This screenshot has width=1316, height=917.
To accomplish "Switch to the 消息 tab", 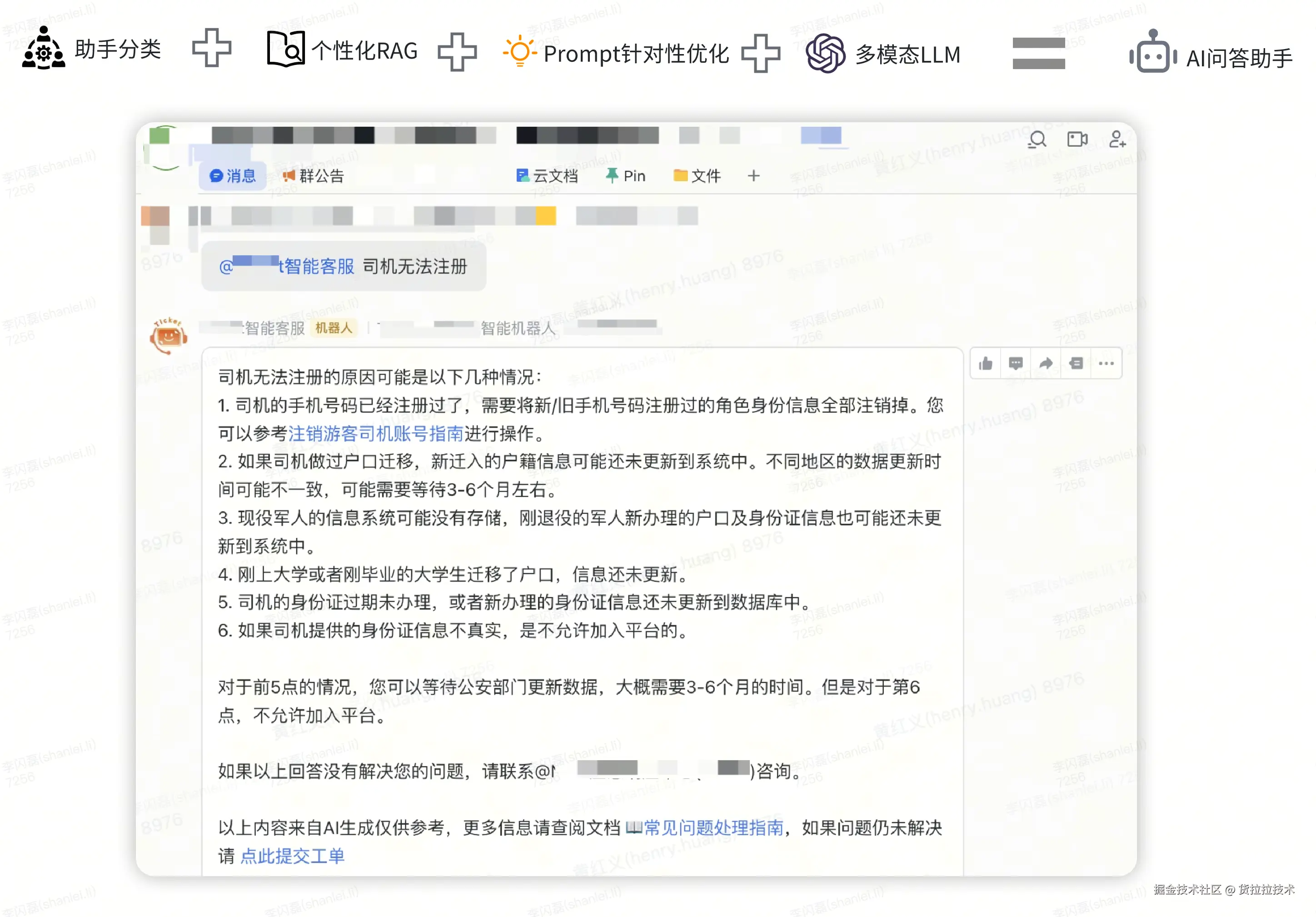I will coord(233,176).
